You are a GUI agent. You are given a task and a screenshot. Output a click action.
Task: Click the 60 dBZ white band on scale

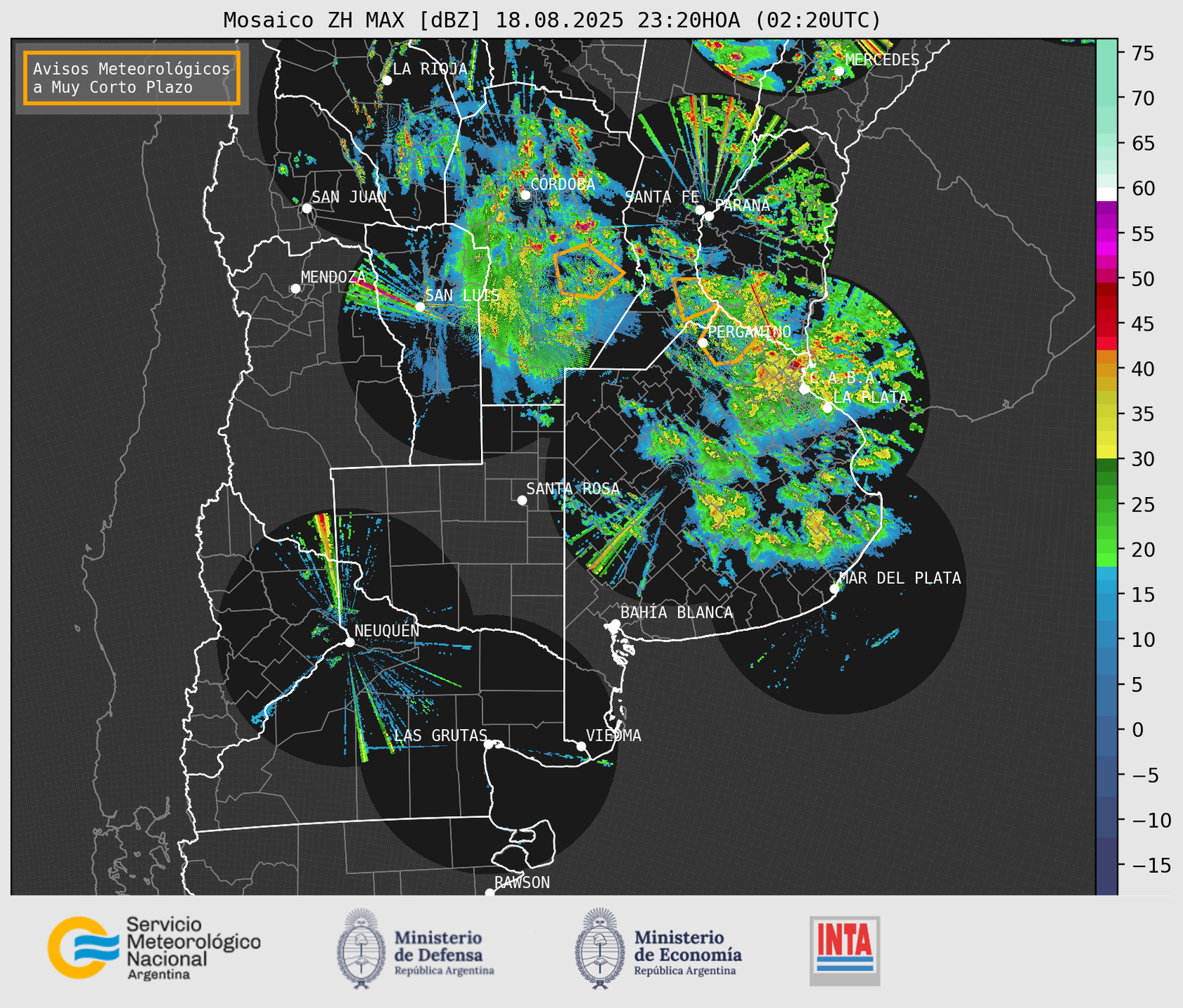click(1107, 193)
